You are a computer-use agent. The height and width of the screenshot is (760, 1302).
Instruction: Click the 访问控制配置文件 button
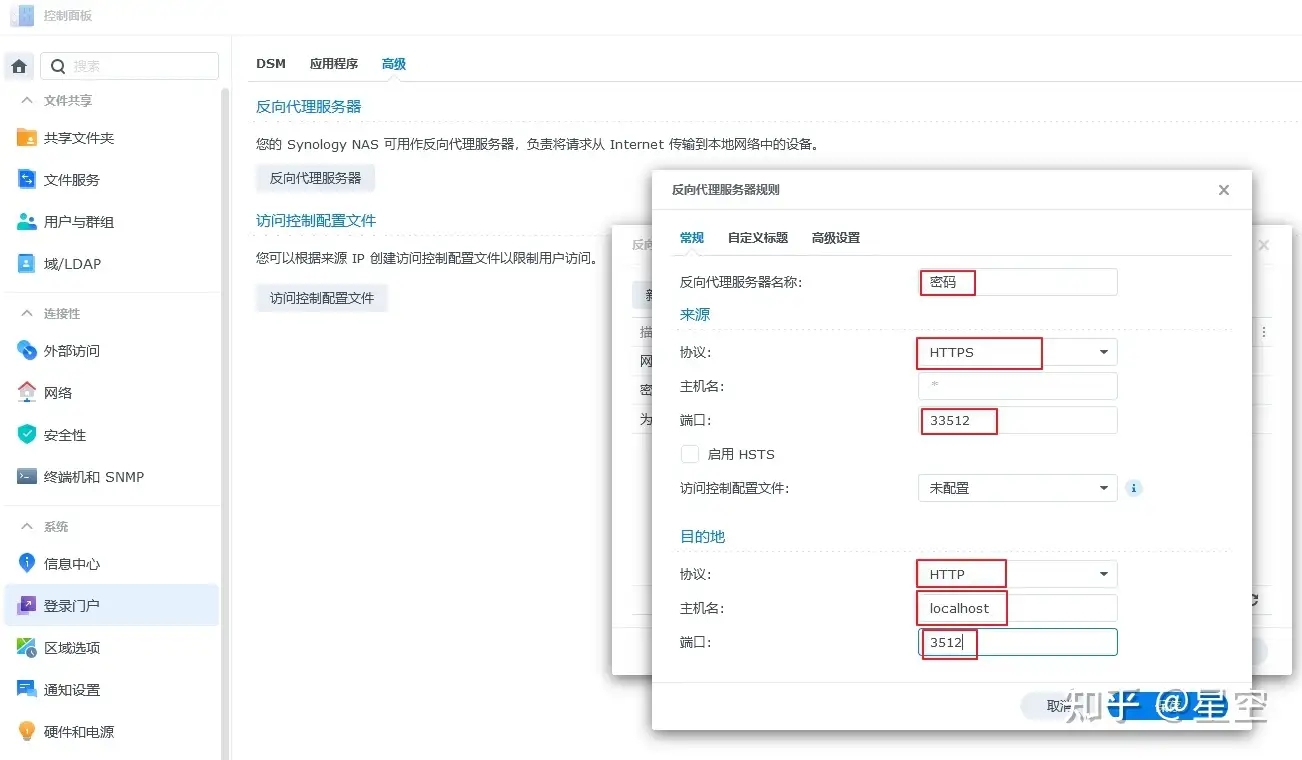(x=321, y=298)
